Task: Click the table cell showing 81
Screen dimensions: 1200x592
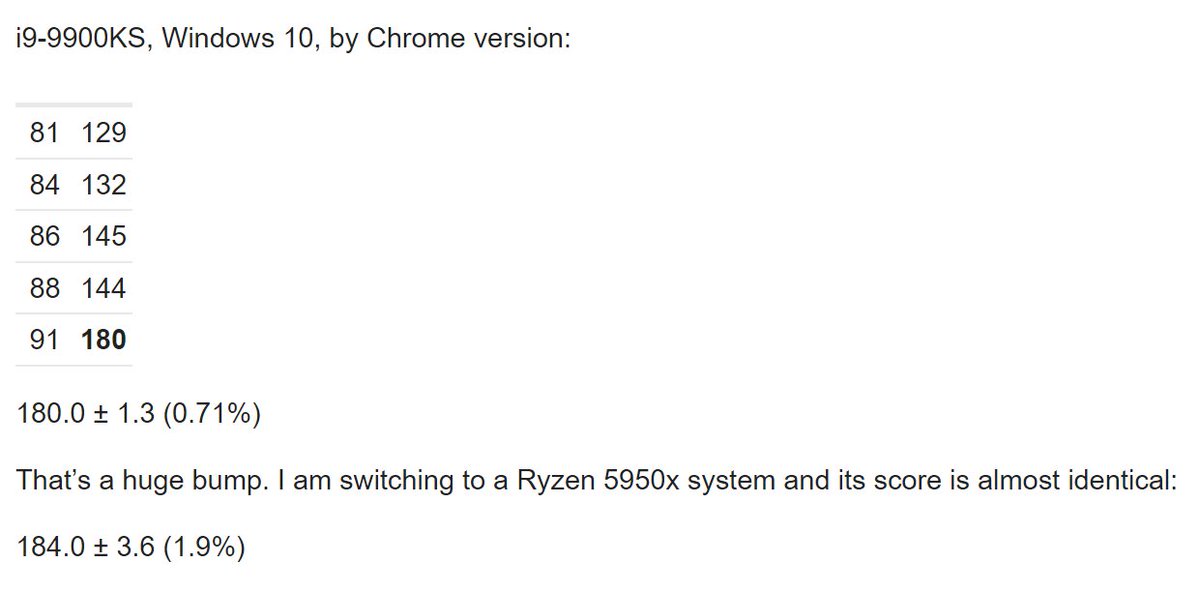Action: click(45, 133)
